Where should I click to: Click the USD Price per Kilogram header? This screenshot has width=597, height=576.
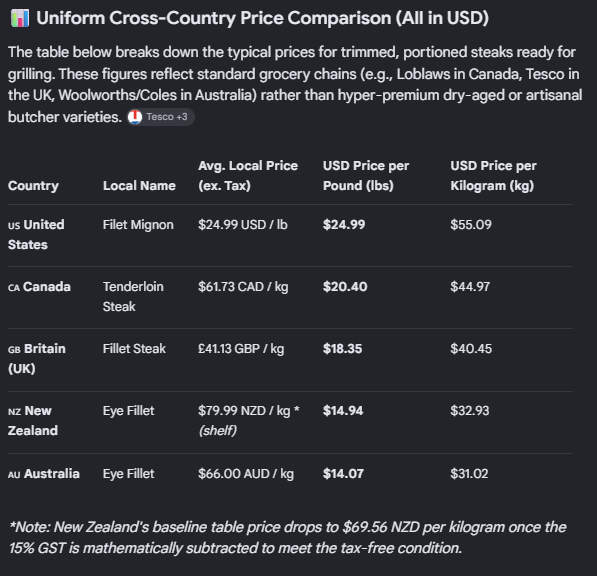pyautogui.click(x=493, y=176)
